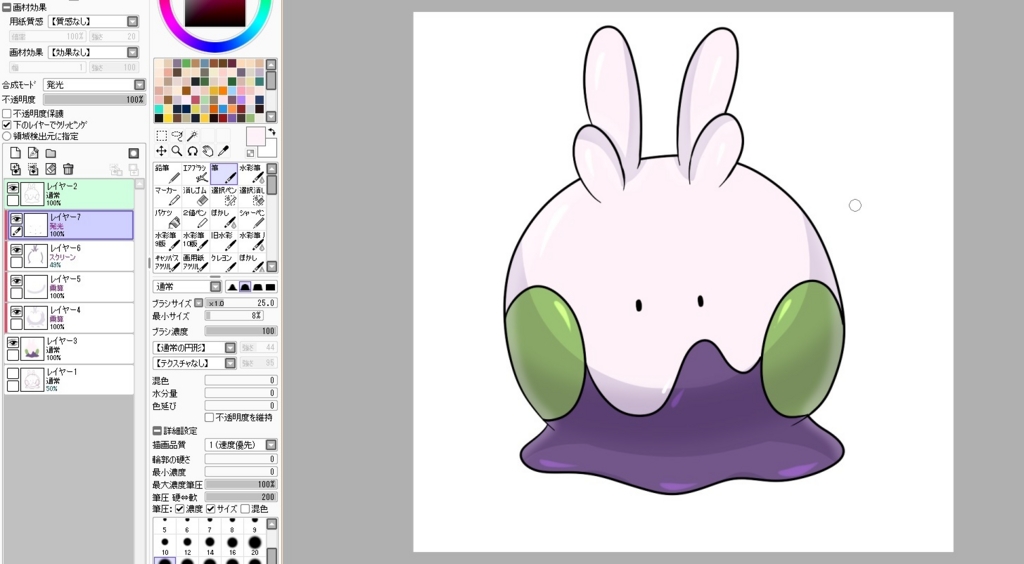Adjust layer 不透明度 opacity slider
1024x564 pixels.
[94, 99]
